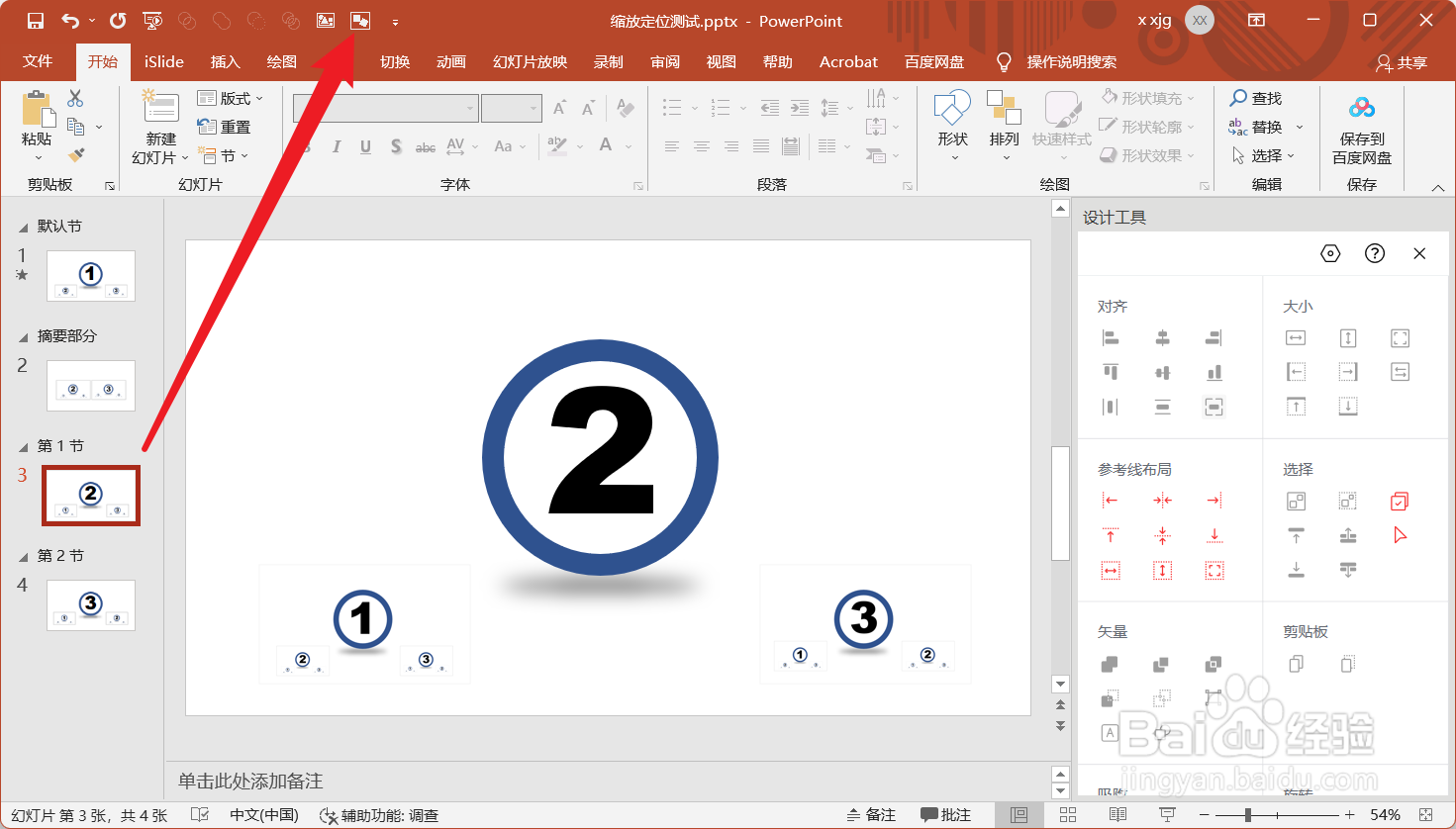Click the align-left icon under 对齐

[1111, 338]
